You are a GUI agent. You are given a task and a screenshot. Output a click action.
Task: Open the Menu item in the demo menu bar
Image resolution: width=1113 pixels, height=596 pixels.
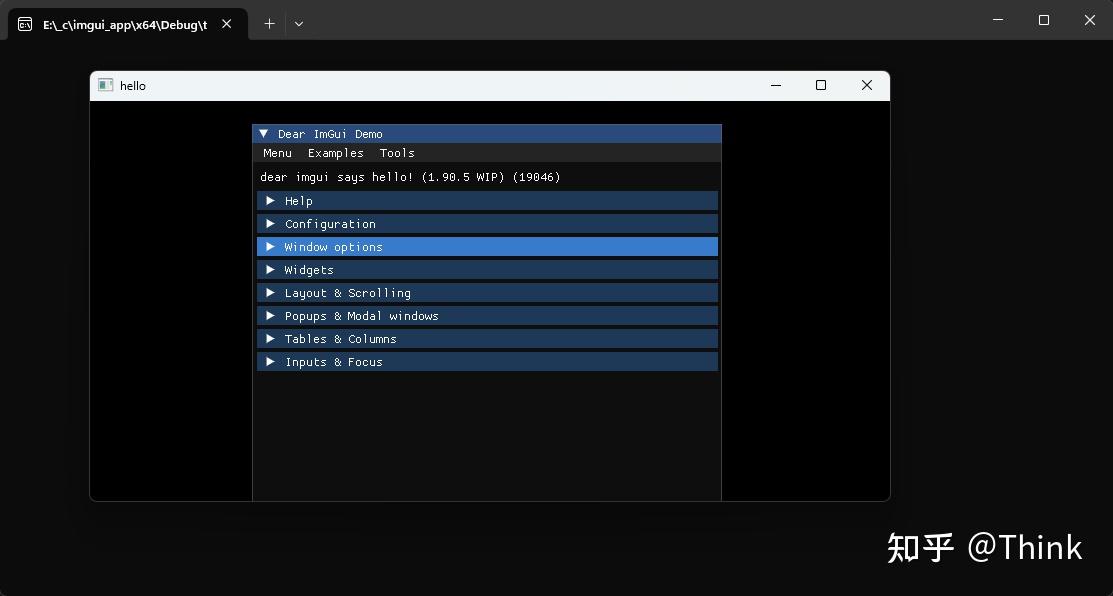pos(277,152)
